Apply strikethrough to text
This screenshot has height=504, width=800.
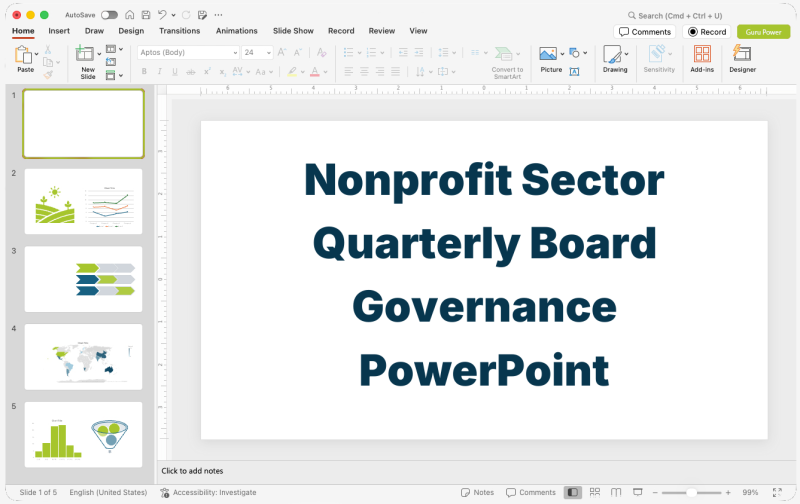tap(190, 72)
